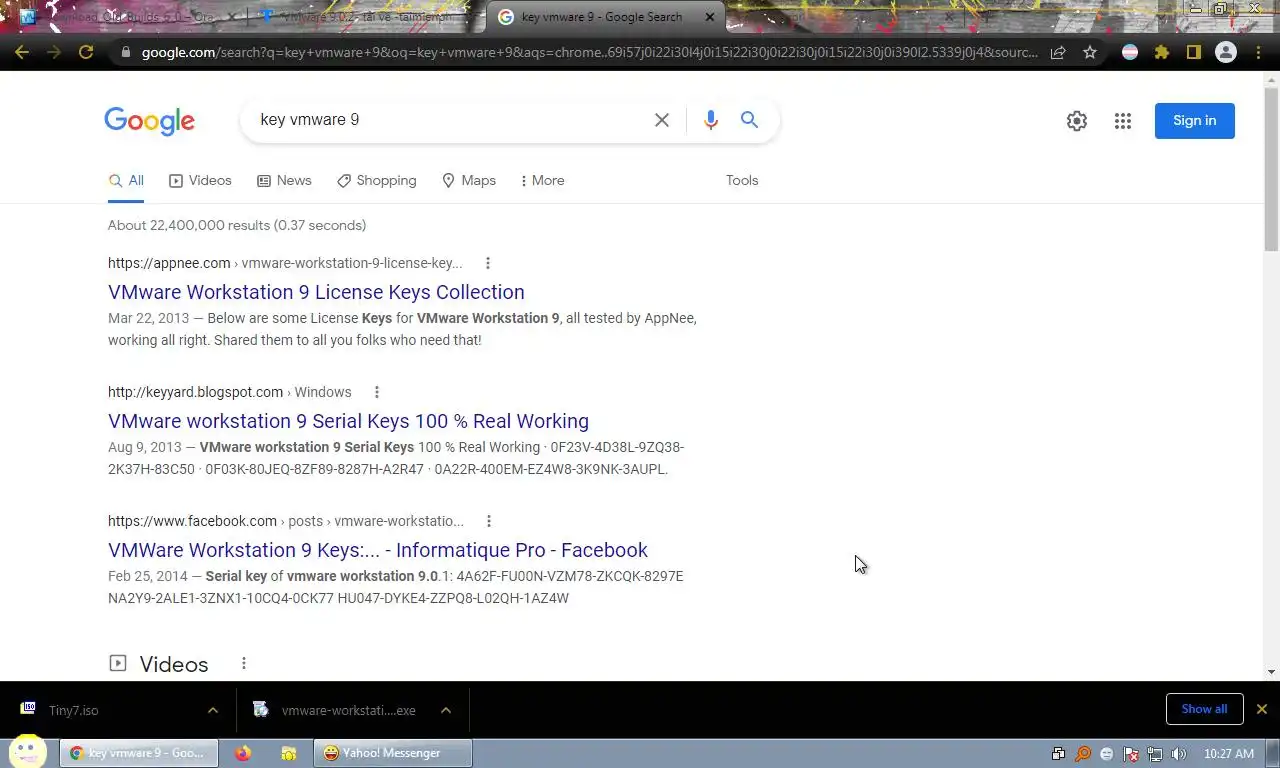
Task: Open the side panel toolbar icon
Action: pos(1193,52)
